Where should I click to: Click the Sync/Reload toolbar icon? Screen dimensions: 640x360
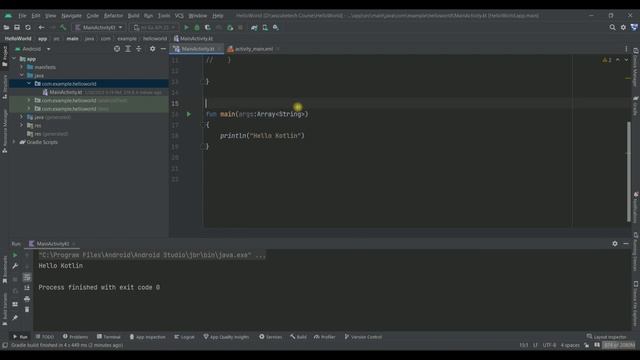28,27
